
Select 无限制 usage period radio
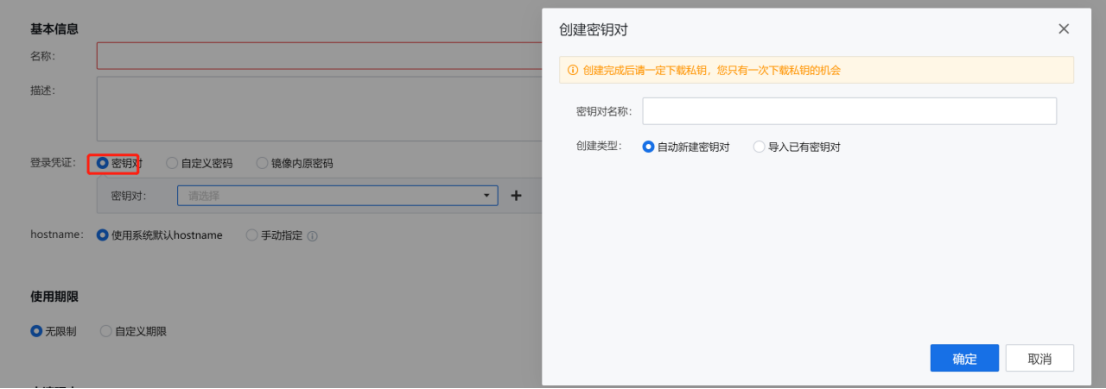[x=37, y=330]
